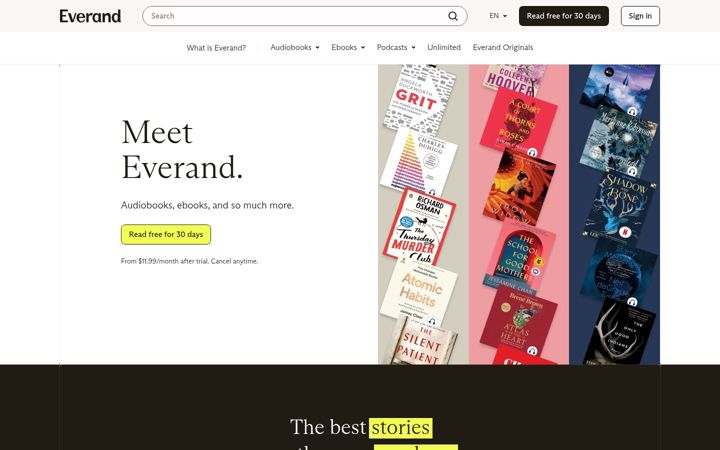
Task: Open The Thursday Murder Club cover
Action: click(419, 226)
